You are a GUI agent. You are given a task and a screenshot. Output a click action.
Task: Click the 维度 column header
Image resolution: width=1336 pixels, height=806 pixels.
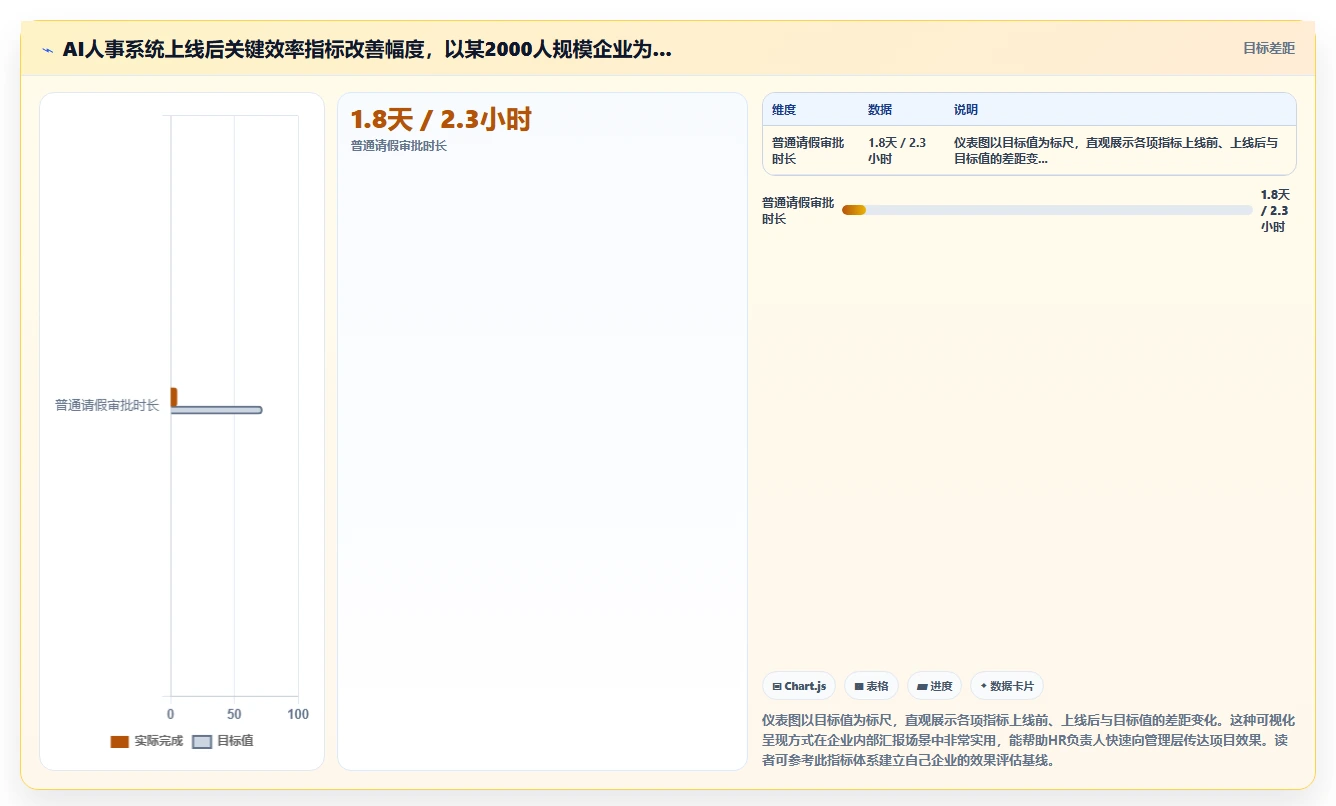pyautogui.click(x=784, y=110)
